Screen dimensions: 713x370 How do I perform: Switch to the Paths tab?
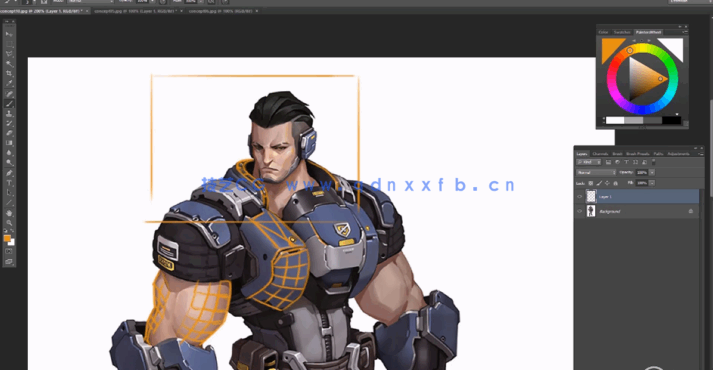pos(658,154)
